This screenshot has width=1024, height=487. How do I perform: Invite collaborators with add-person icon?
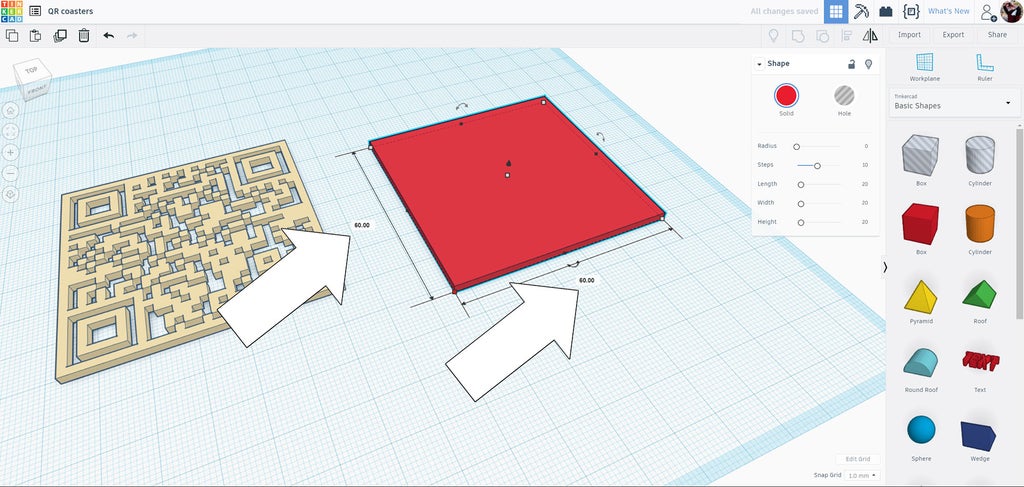click(x=989, y=12)
